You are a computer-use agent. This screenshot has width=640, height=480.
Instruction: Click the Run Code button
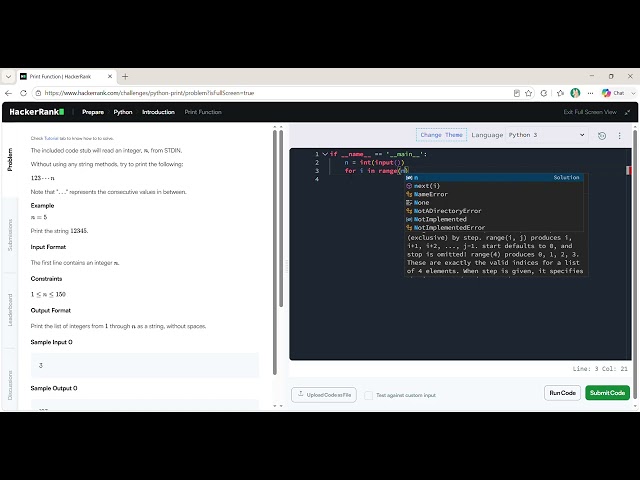562,393
